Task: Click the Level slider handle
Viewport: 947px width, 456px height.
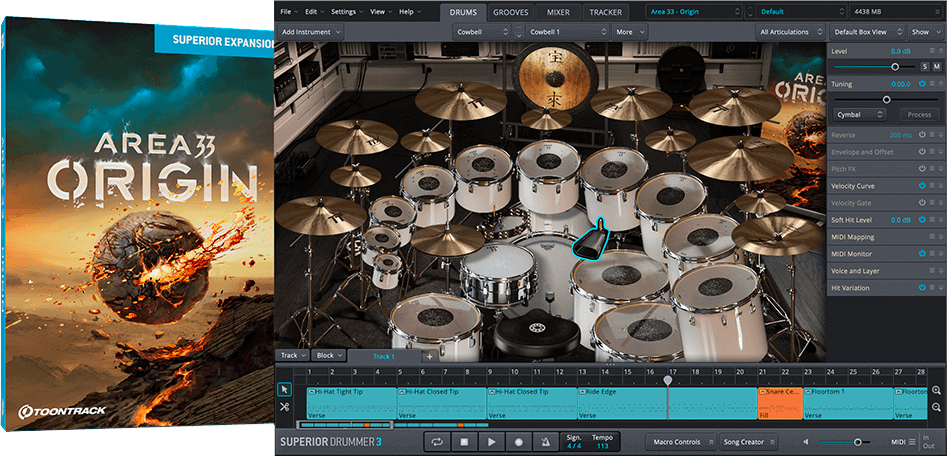Action: coord(895,66)
